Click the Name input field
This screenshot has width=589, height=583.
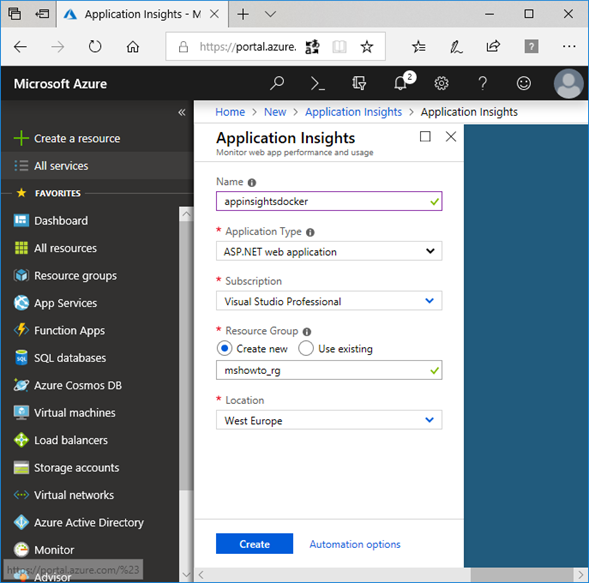[x=329, y=201]
